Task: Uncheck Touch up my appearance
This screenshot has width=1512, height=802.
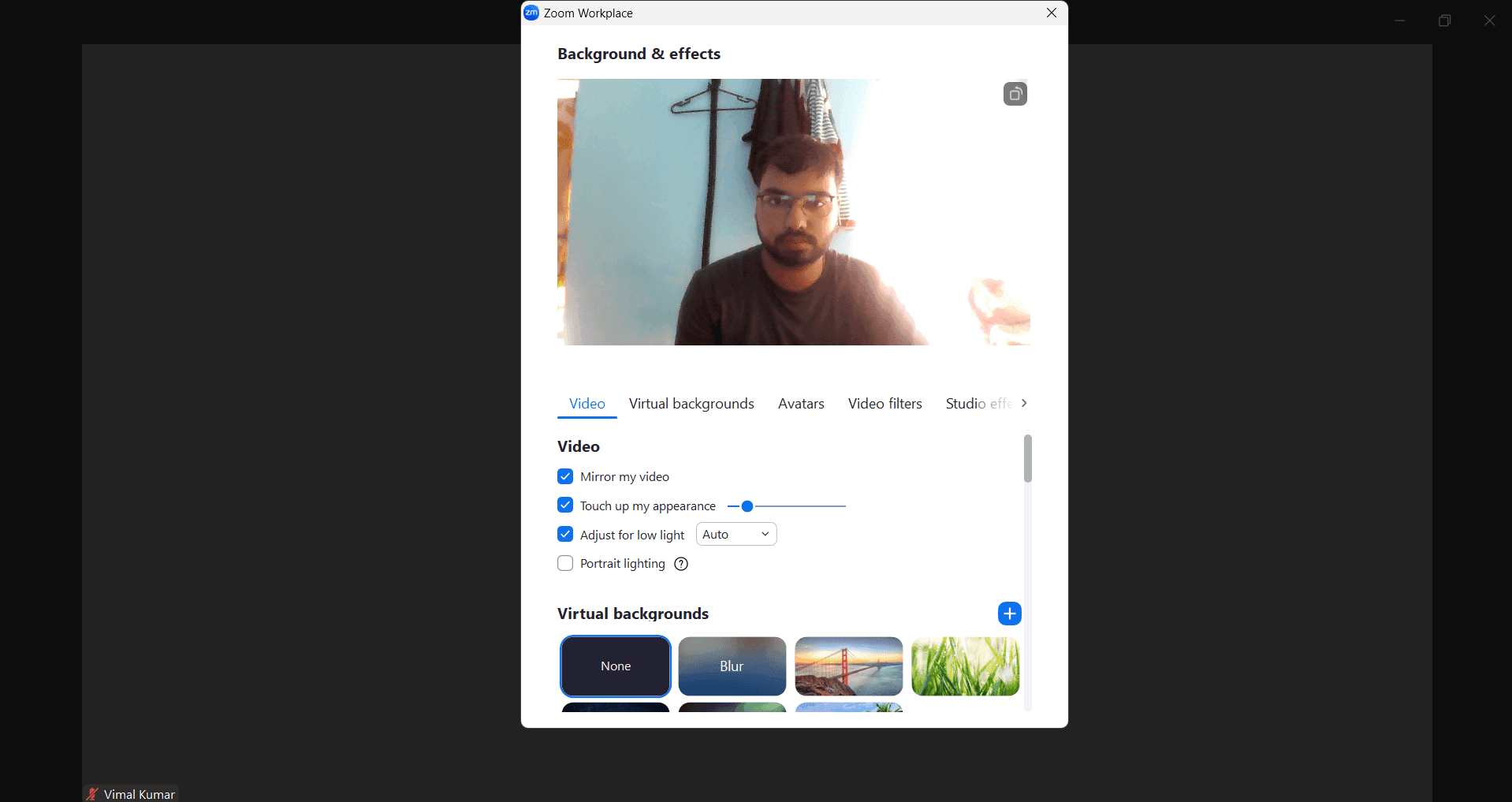Action: [564, 505]
